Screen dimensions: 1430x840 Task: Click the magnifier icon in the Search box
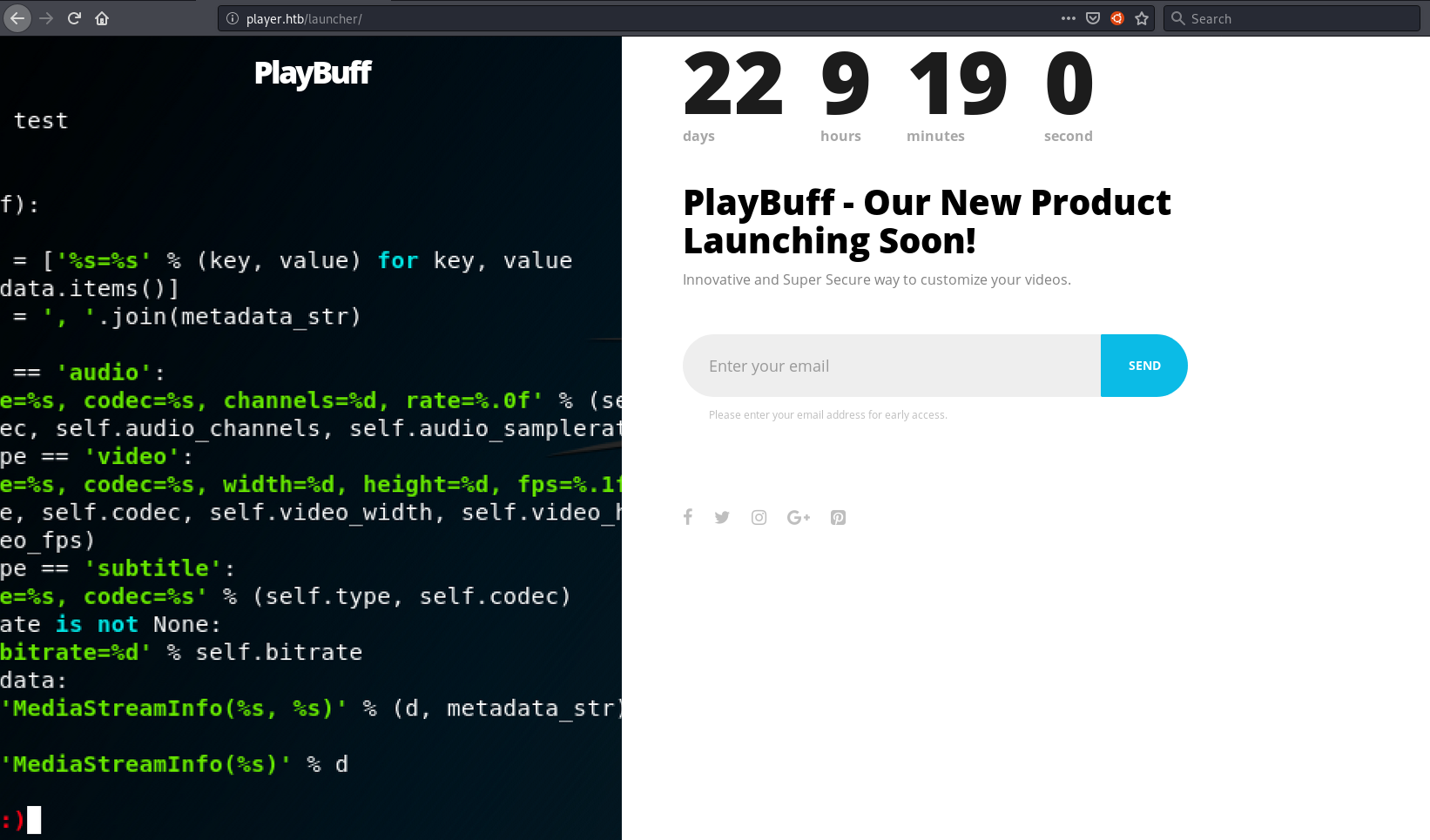1177,18
